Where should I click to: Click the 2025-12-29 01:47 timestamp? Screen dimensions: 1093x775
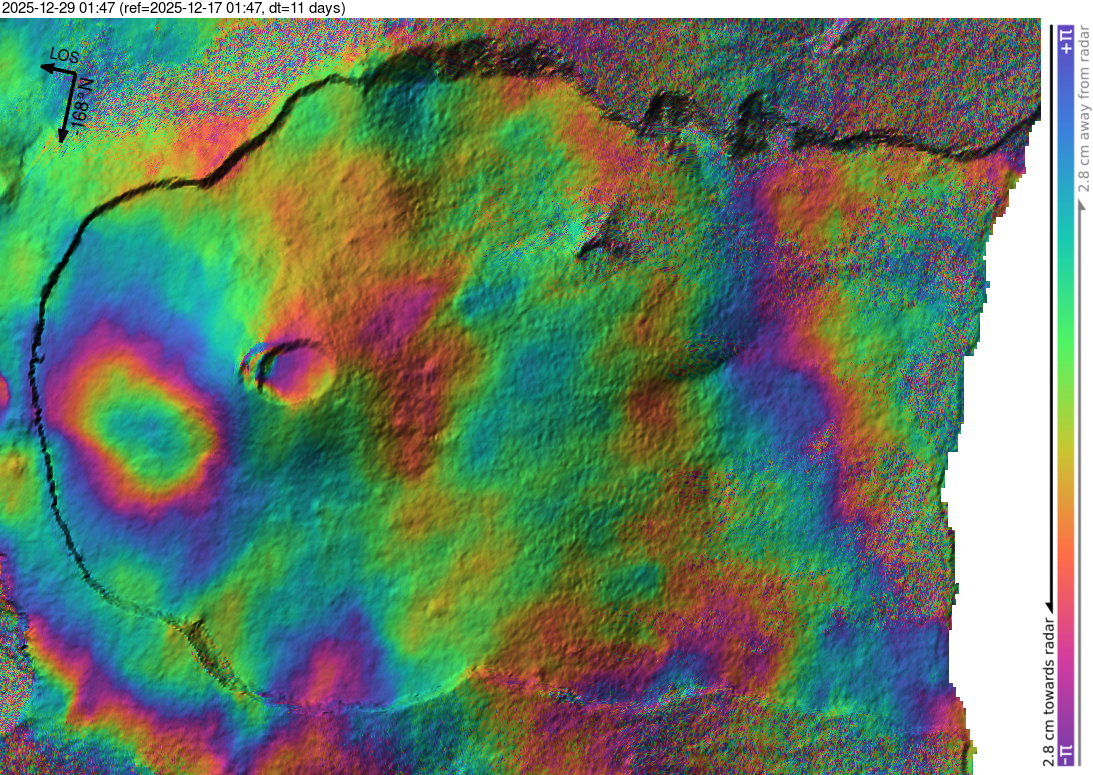(x=60, y=8)
